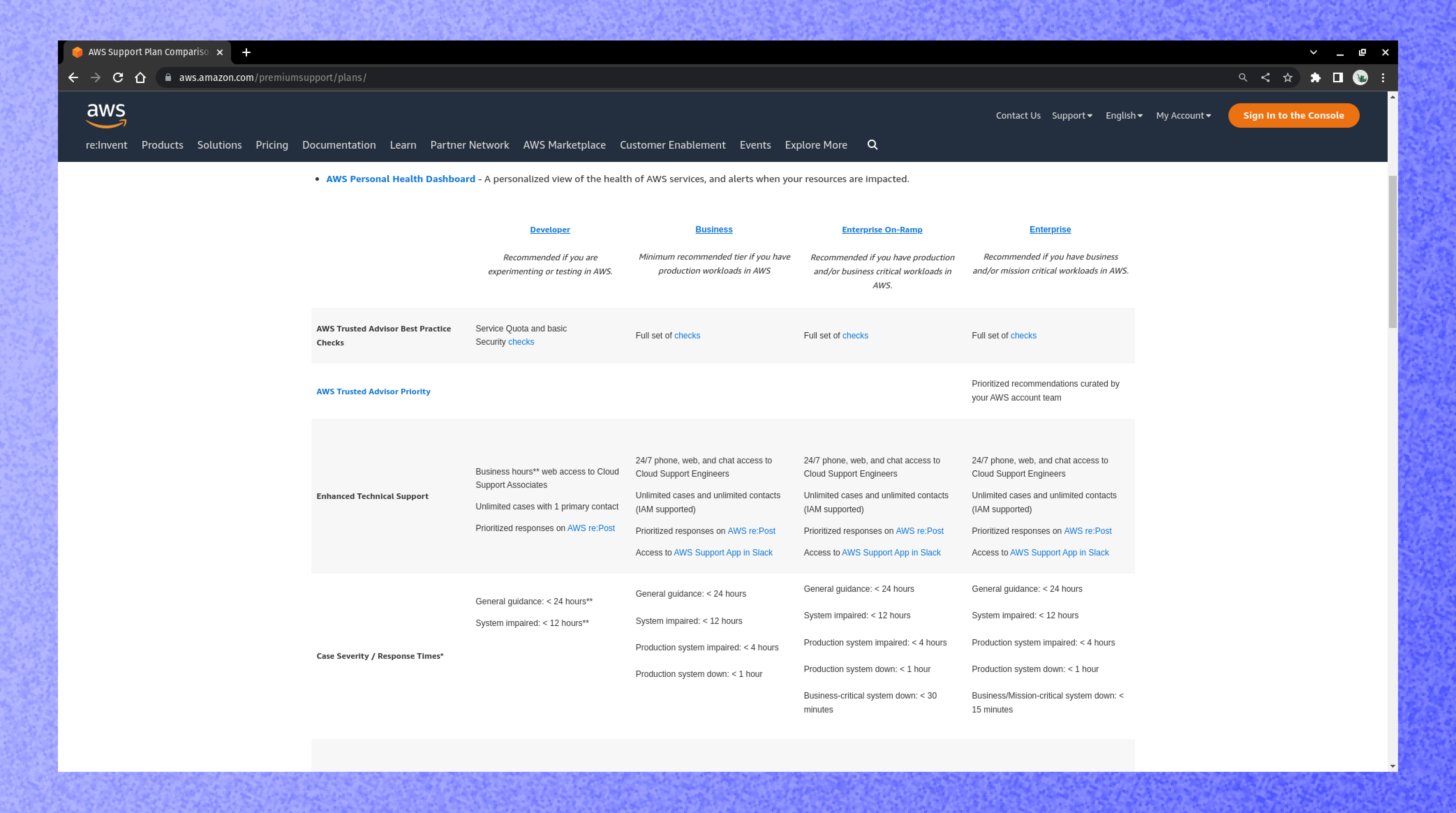Open the share icon in the toolbar

point(1265,77)
